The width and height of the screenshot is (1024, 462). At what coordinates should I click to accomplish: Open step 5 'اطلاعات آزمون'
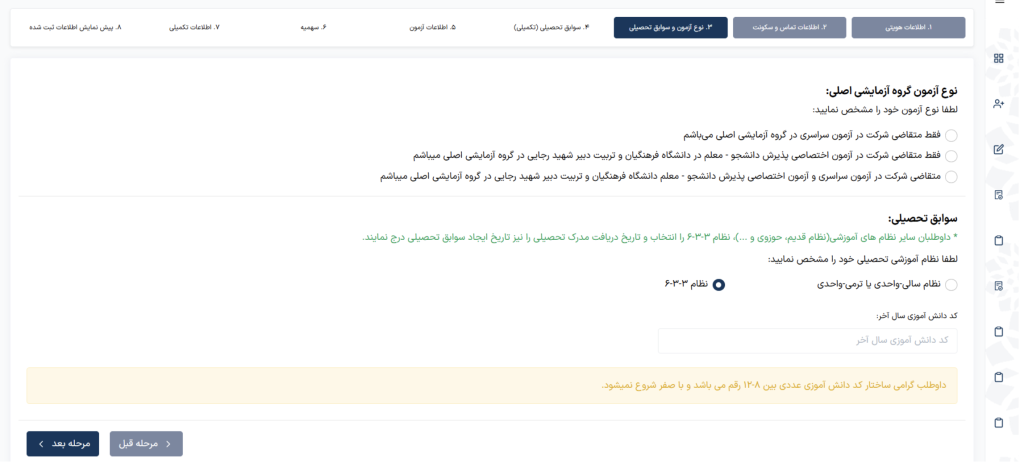click(x=432, y=28)
